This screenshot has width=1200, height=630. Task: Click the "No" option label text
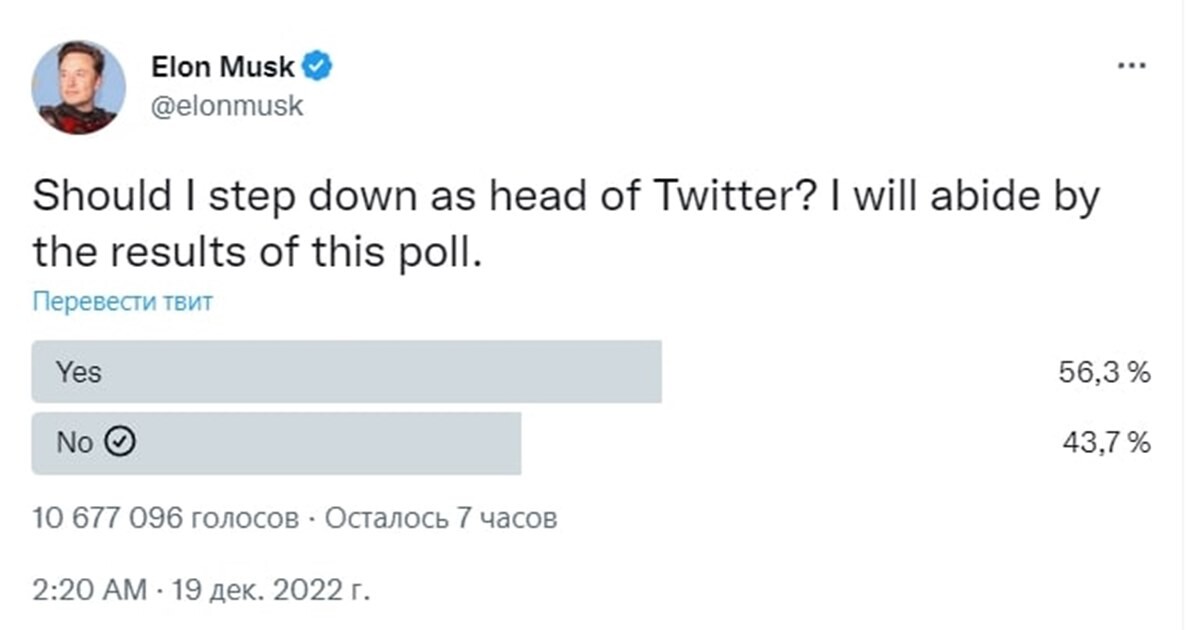[74, 443]
